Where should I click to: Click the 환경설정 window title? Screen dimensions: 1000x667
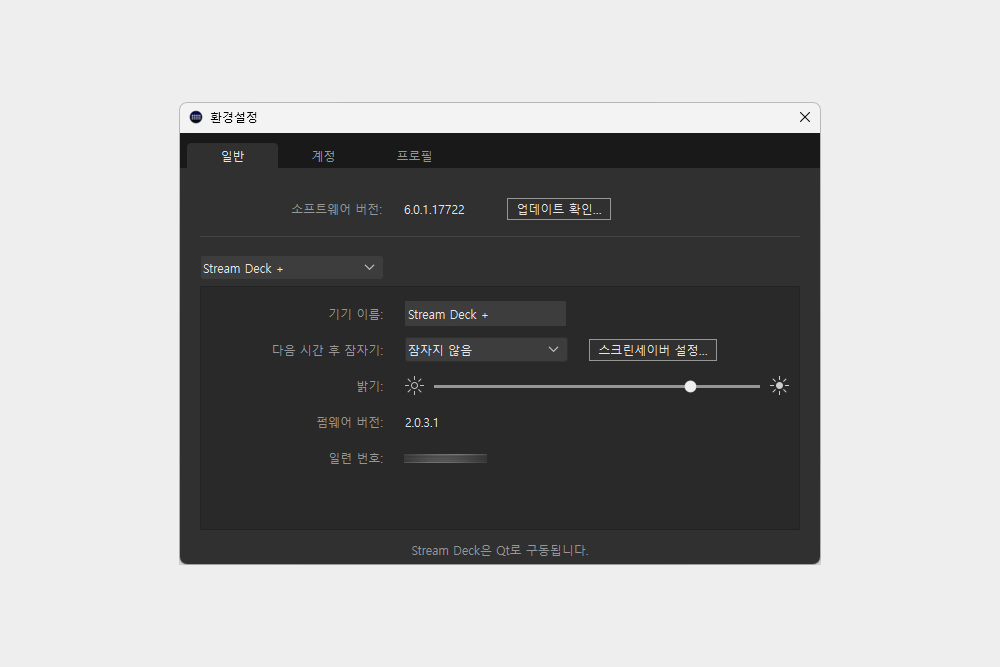coord(233,117)
